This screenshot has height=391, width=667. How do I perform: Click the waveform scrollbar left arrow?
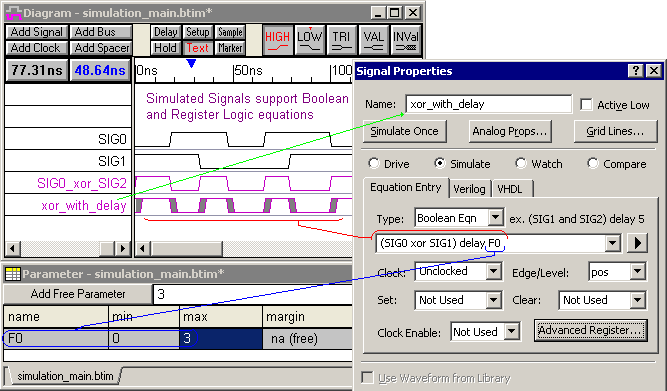(x=143, y=248)
